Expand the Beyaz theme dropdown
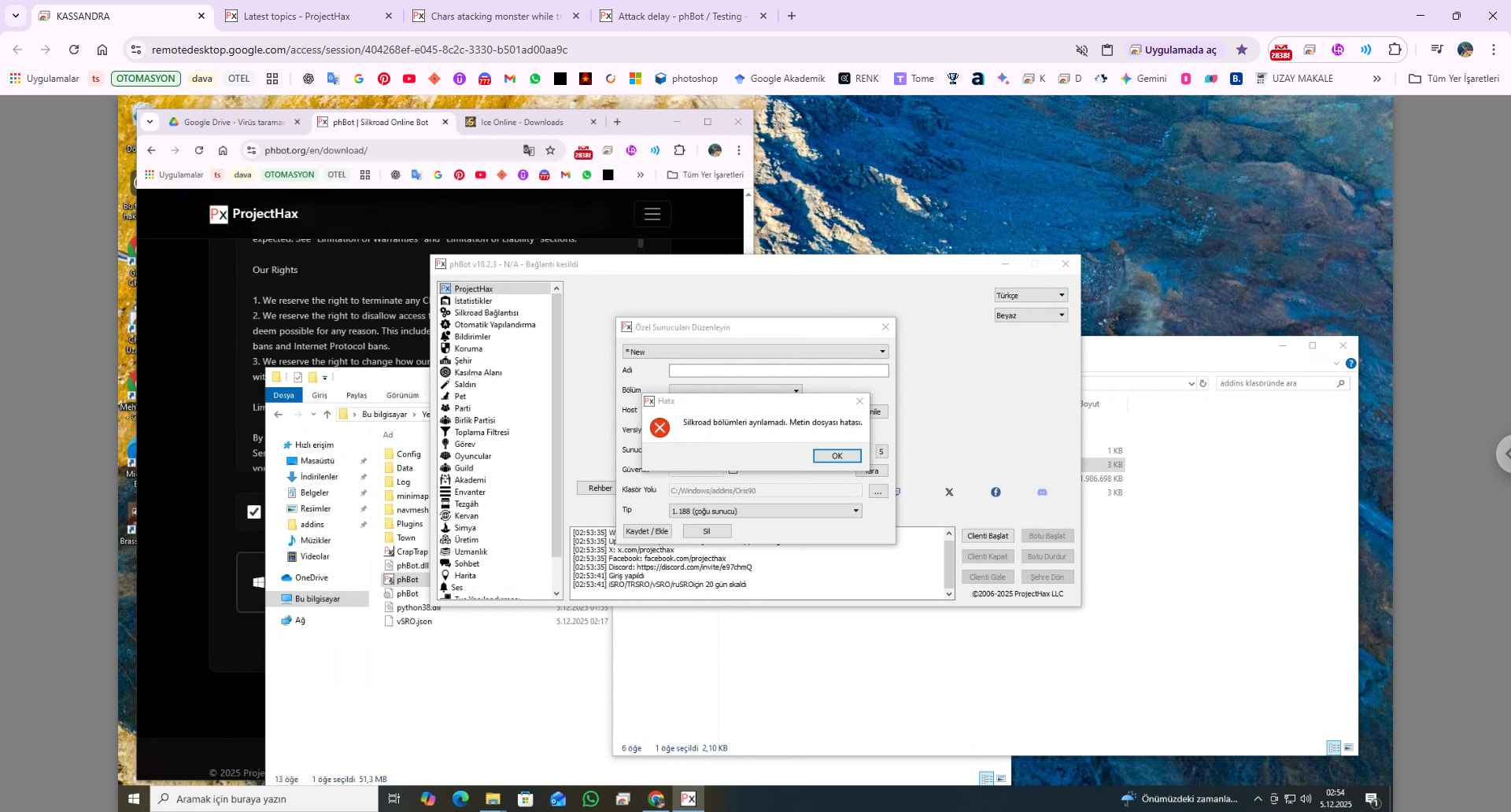Screen dimensions: 1511x812 pyautogui.click(x=1030, y=316)
